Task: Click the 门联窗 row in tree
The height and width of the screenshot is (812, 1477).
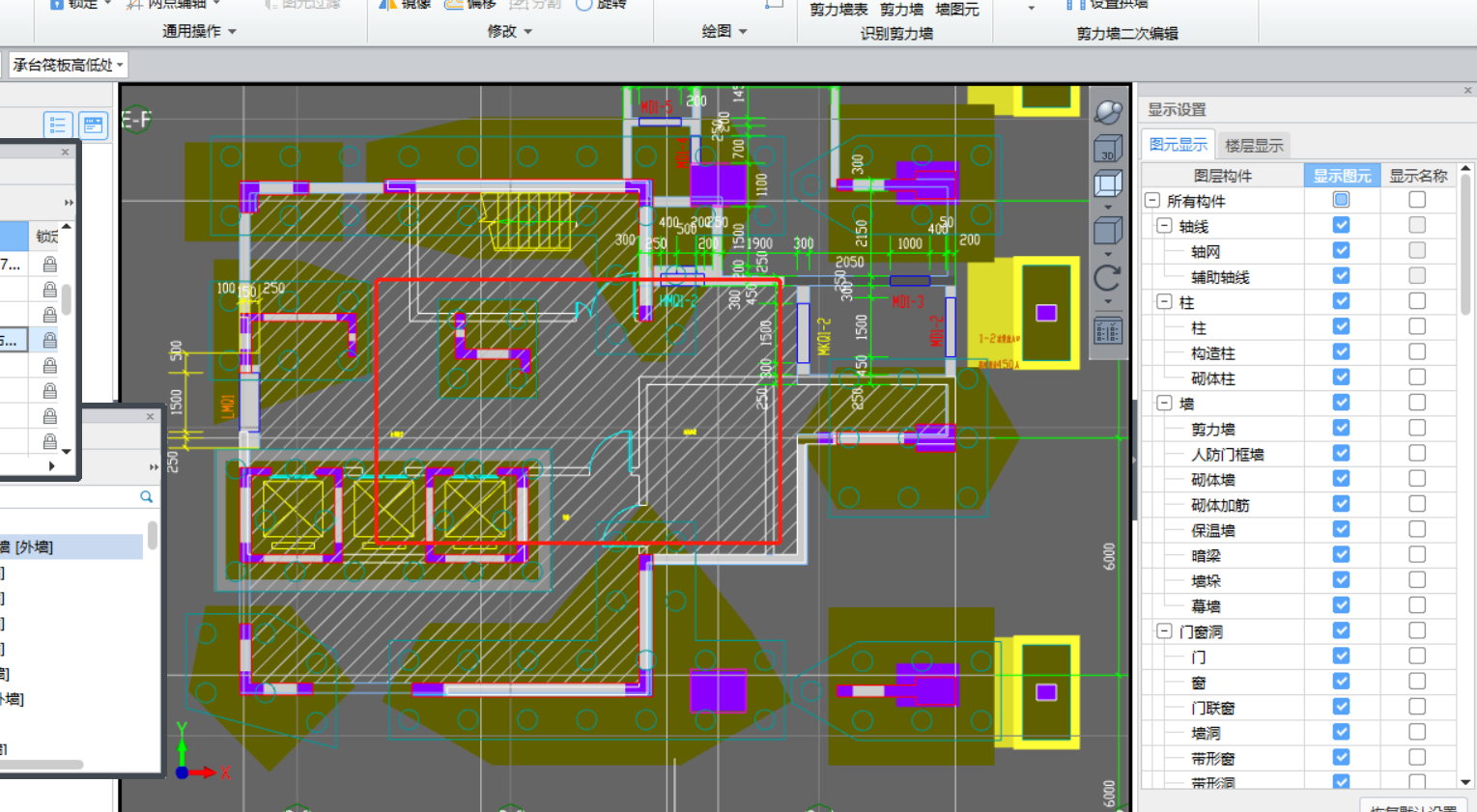Action: [1212, 708]
